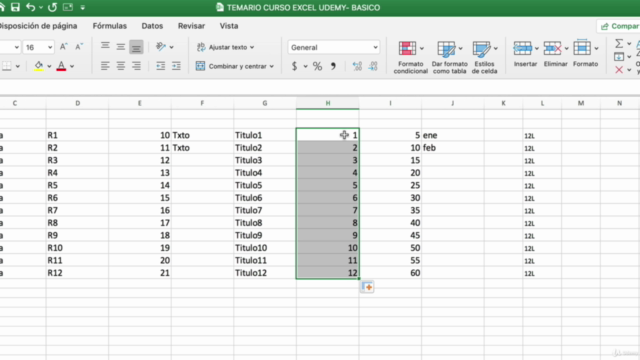
Task: Select cell containing Titulo5
Action: click(265, 185)
